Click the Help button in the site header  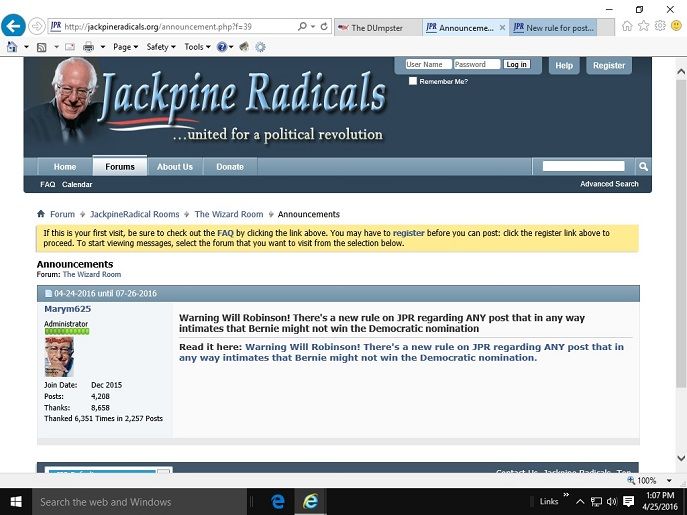pyautogui.click(x=564, y=65)
